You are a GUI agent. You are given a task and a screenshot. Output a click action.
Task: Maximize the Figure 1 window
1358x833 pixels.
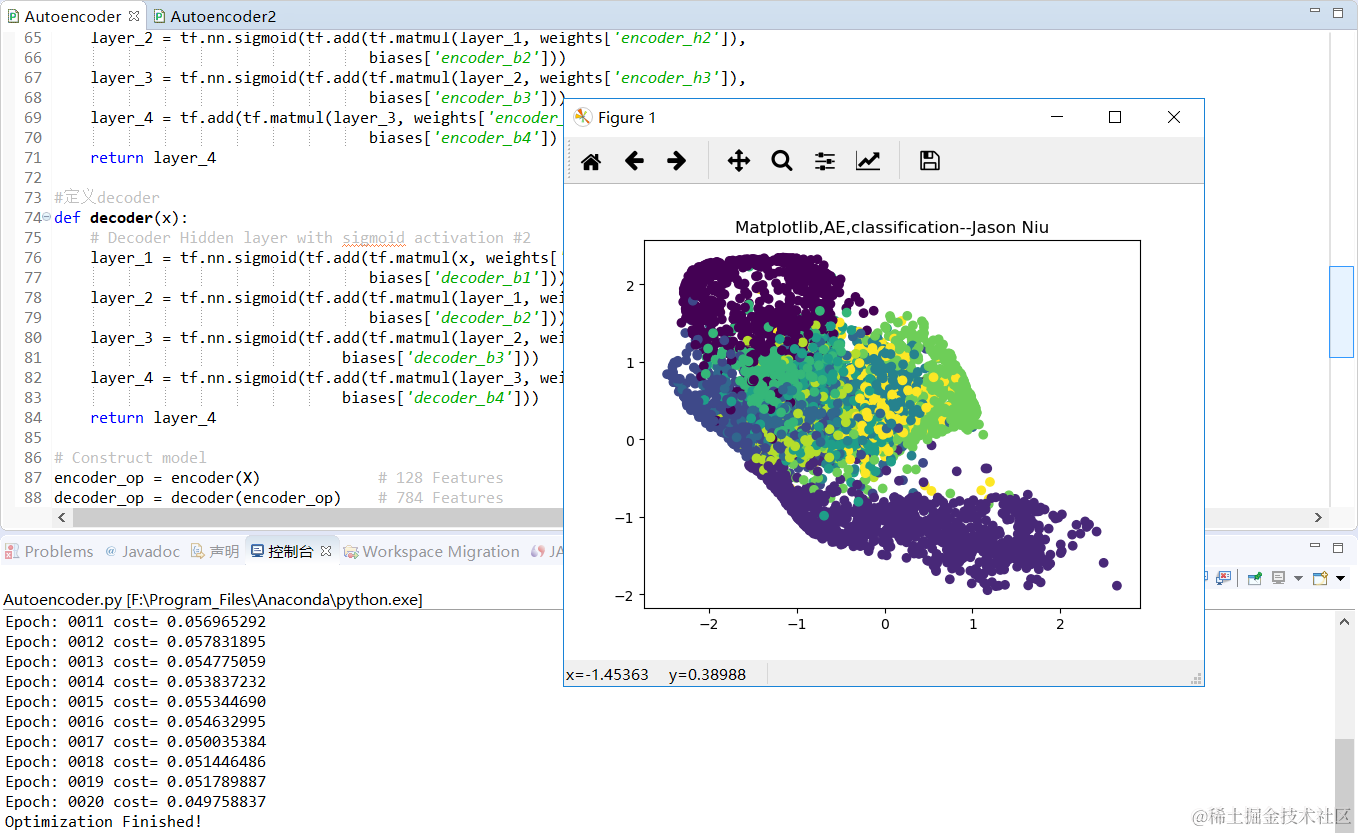1115,117
